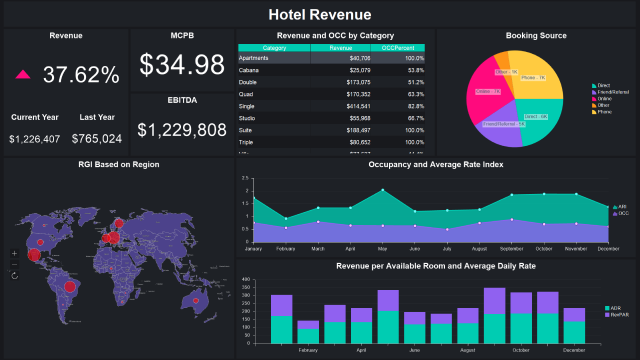Zoom in on the region map
Screen dimensions: 640x360
point(14,253)
